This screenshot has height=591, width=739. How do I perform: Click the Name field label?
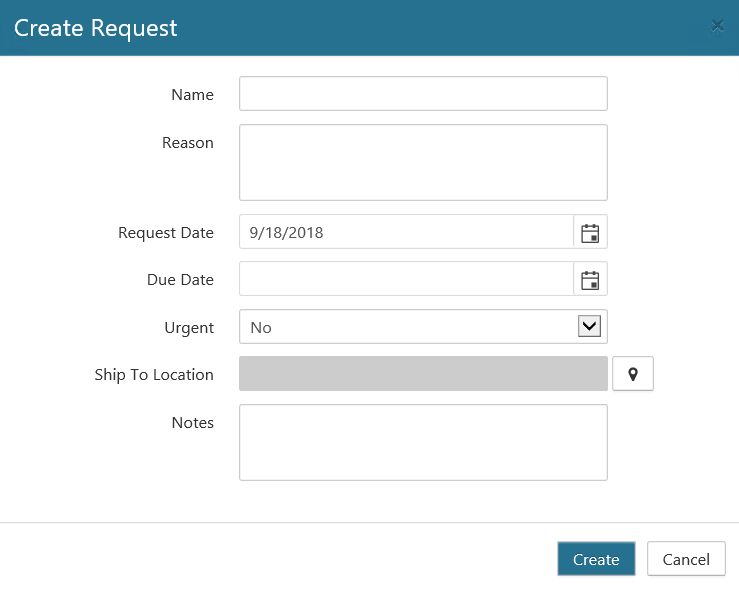pyautogui.click(x=192, y=95)
